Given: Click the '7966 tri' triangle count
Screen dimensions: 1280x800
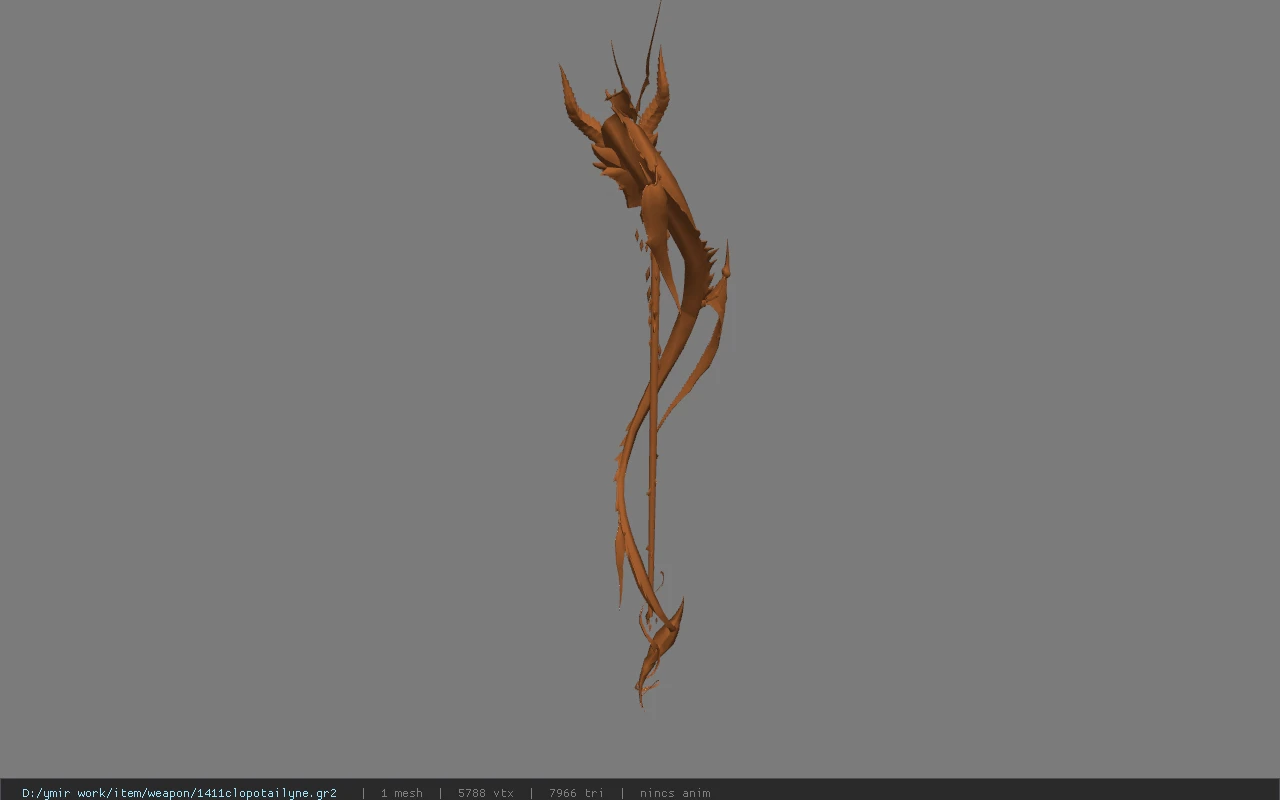Looking at the screenshot, I should point(576,793).
